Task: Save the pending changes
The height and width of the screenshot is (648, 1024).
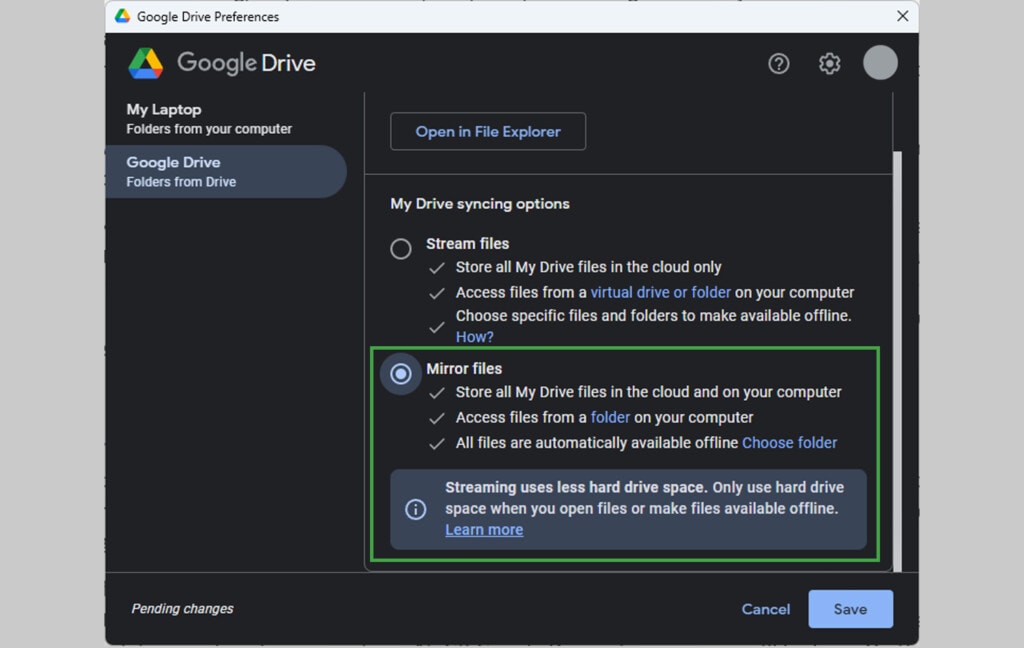Action: pyautogui.click(x=850, y=609)
